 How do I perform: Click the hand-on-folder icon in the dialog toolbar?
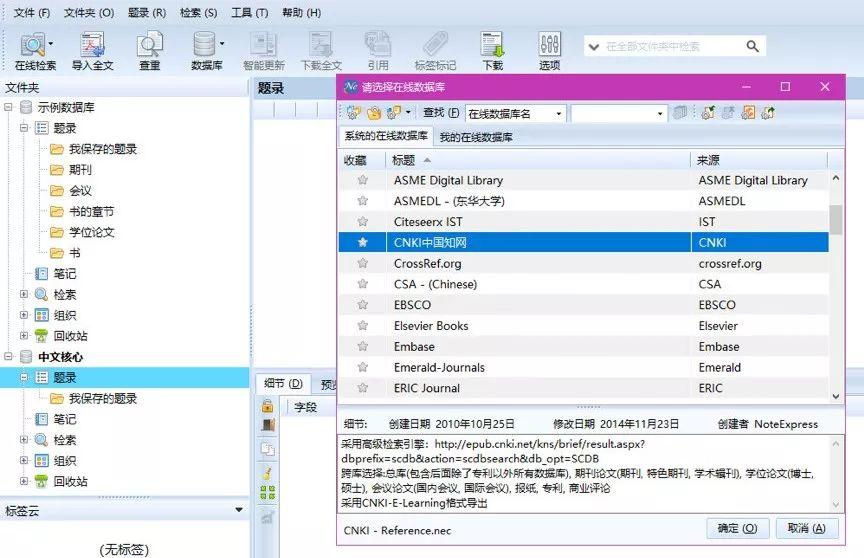tap(374, 113)
